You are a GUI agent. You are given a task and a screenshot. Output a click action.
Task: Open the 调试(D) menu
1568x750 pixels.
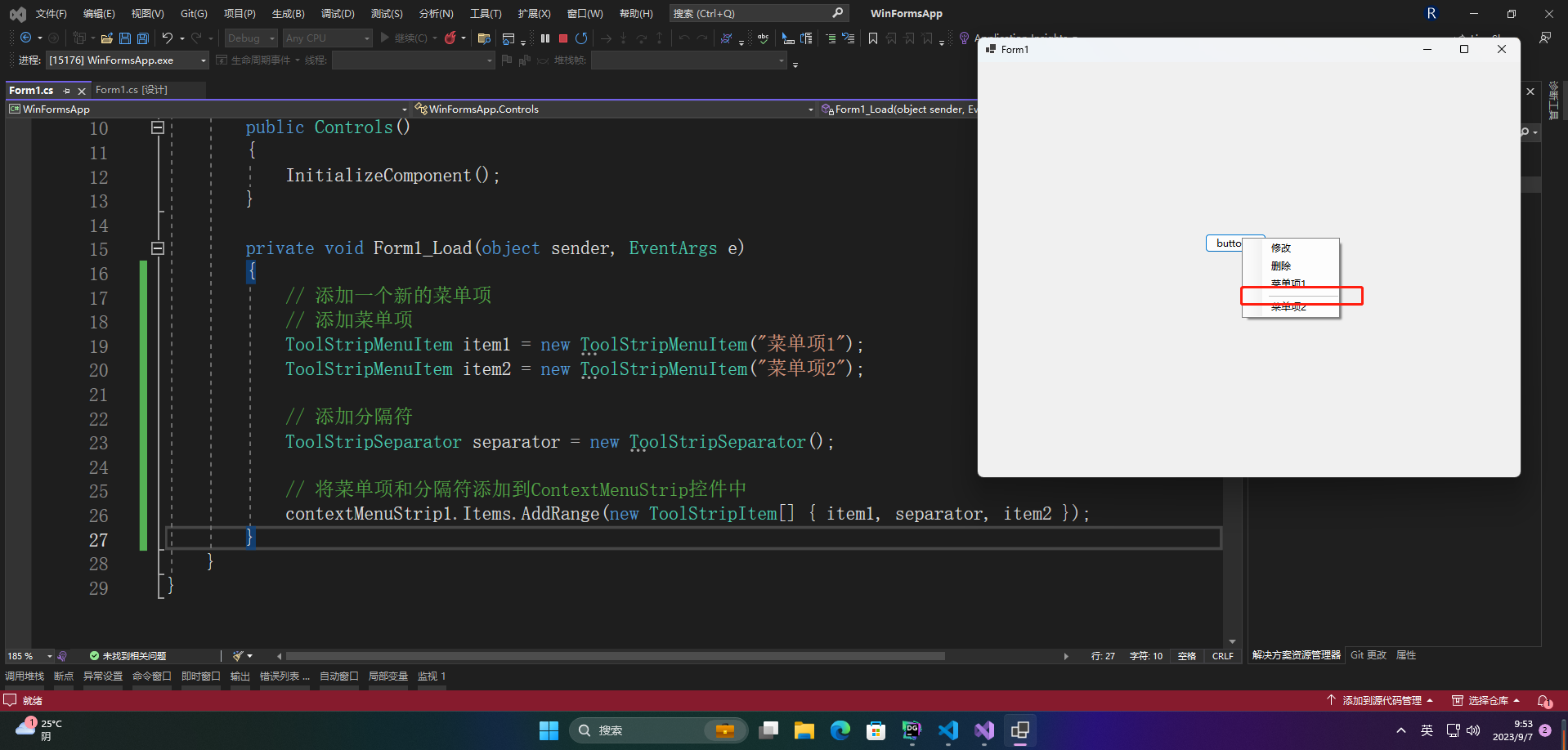coord(338,14)
